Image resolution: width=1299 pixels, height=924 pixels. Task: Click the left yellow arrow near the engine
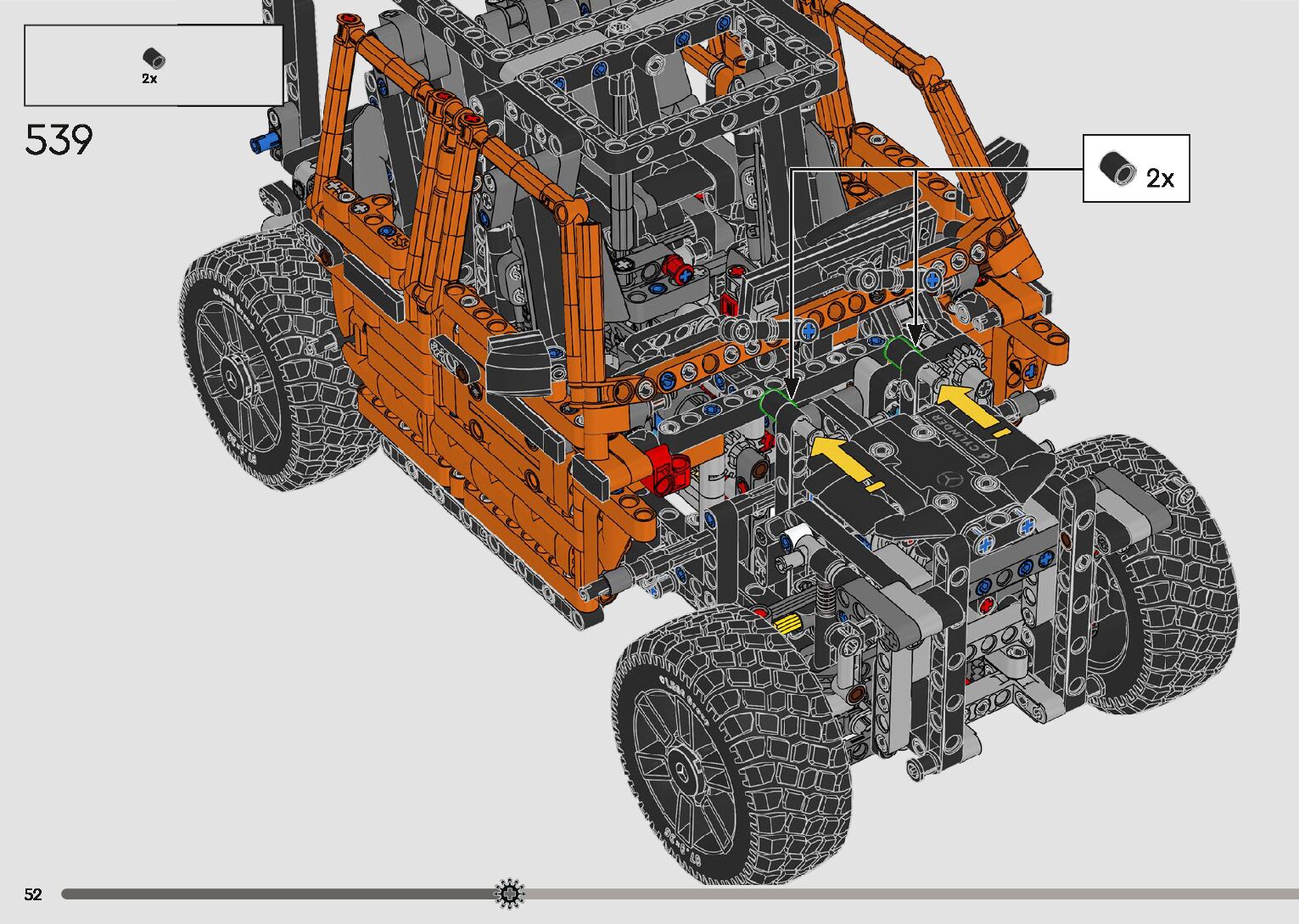point(843,459)
